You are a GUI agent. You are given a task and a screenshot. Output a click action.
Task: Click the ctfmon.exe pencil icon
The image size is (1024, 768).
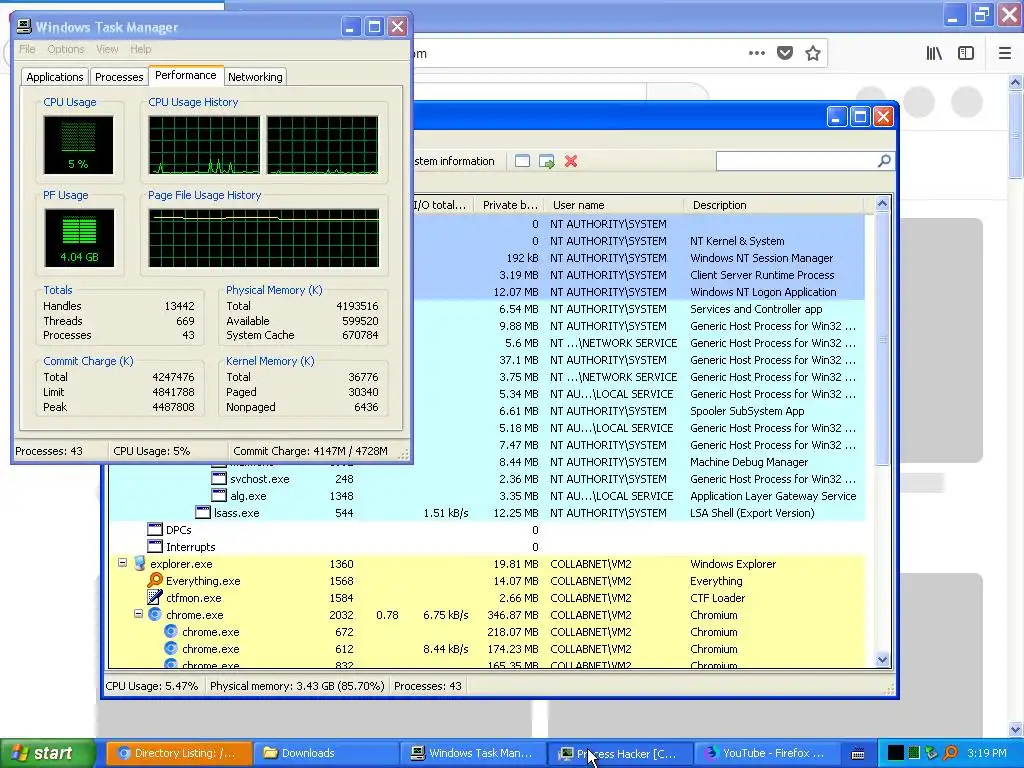(x=155, y=597)
